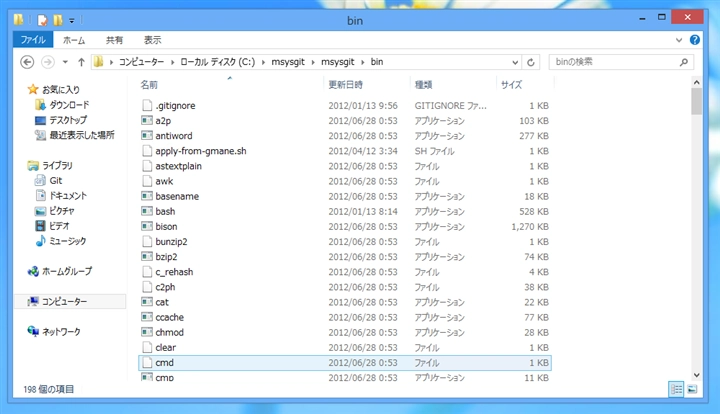Select the cmd file icon
Image resolution: width=720 pixels, height=414 pixels.
pos(147,363)
